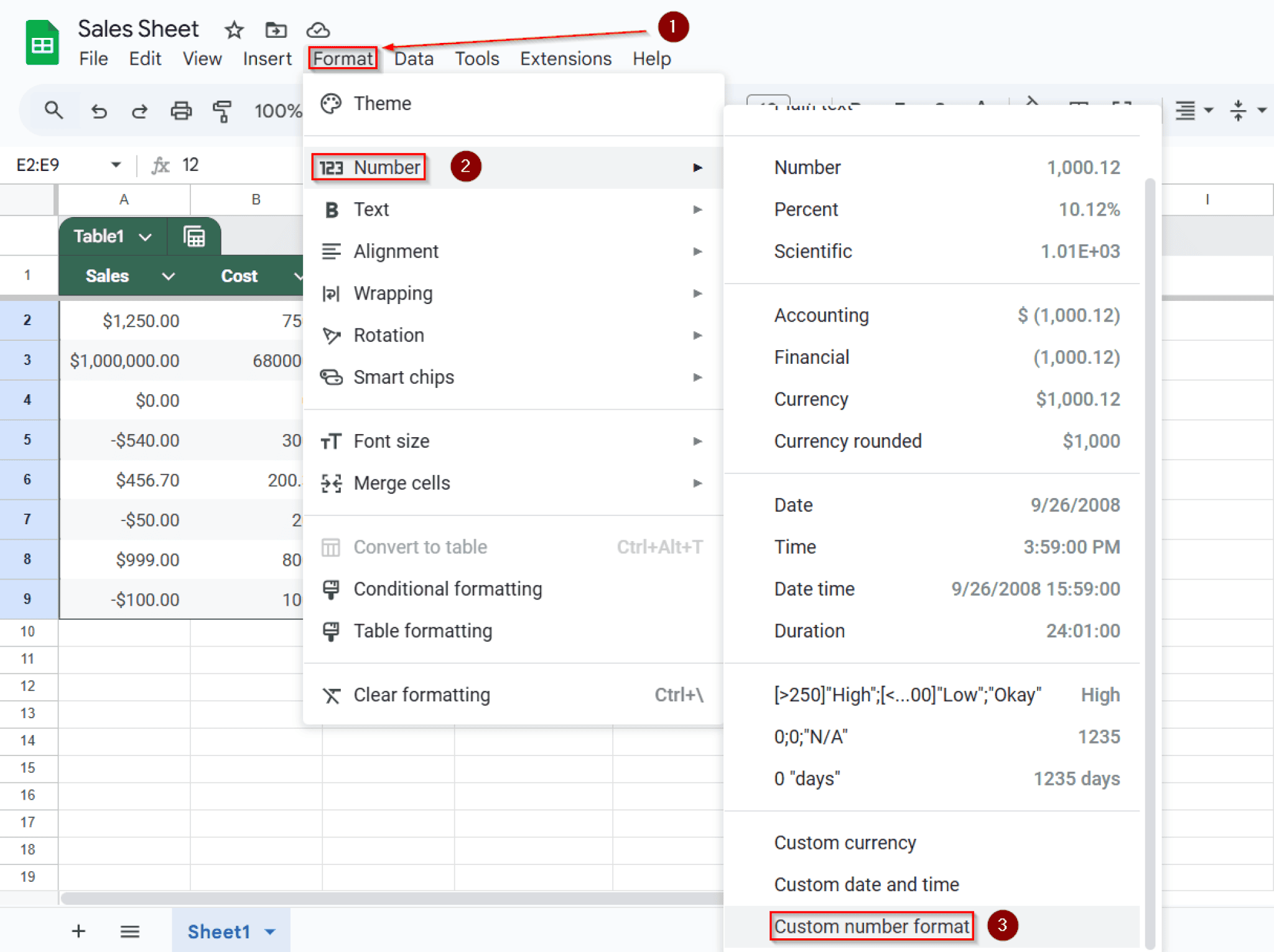
Task: Open the Table1 dropdown
Action: pyautogui.click(x=147, y=236)
